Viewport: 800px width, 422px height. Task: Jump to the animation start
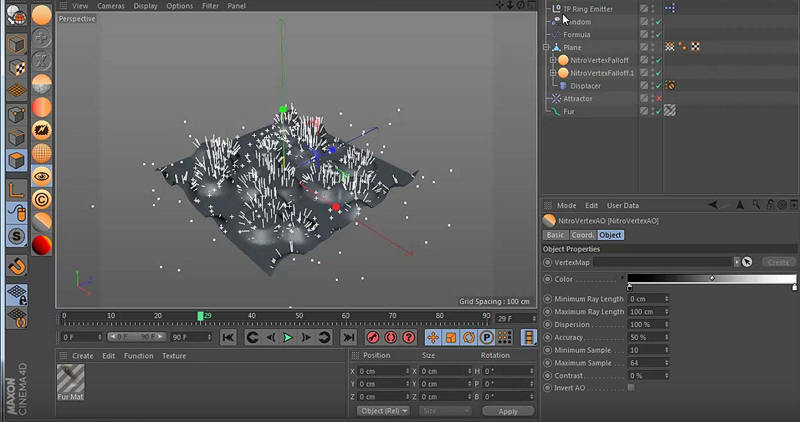click(x=229, y=338)
